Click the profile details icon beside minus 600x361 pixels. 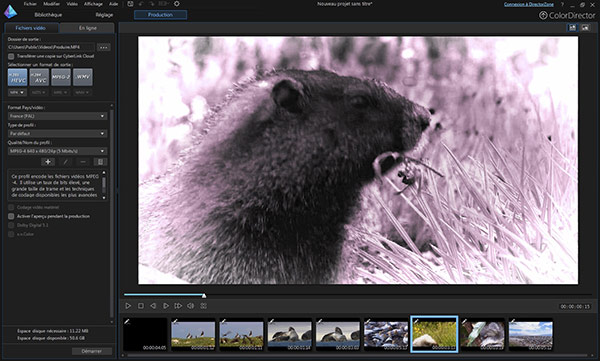point(100,162)
